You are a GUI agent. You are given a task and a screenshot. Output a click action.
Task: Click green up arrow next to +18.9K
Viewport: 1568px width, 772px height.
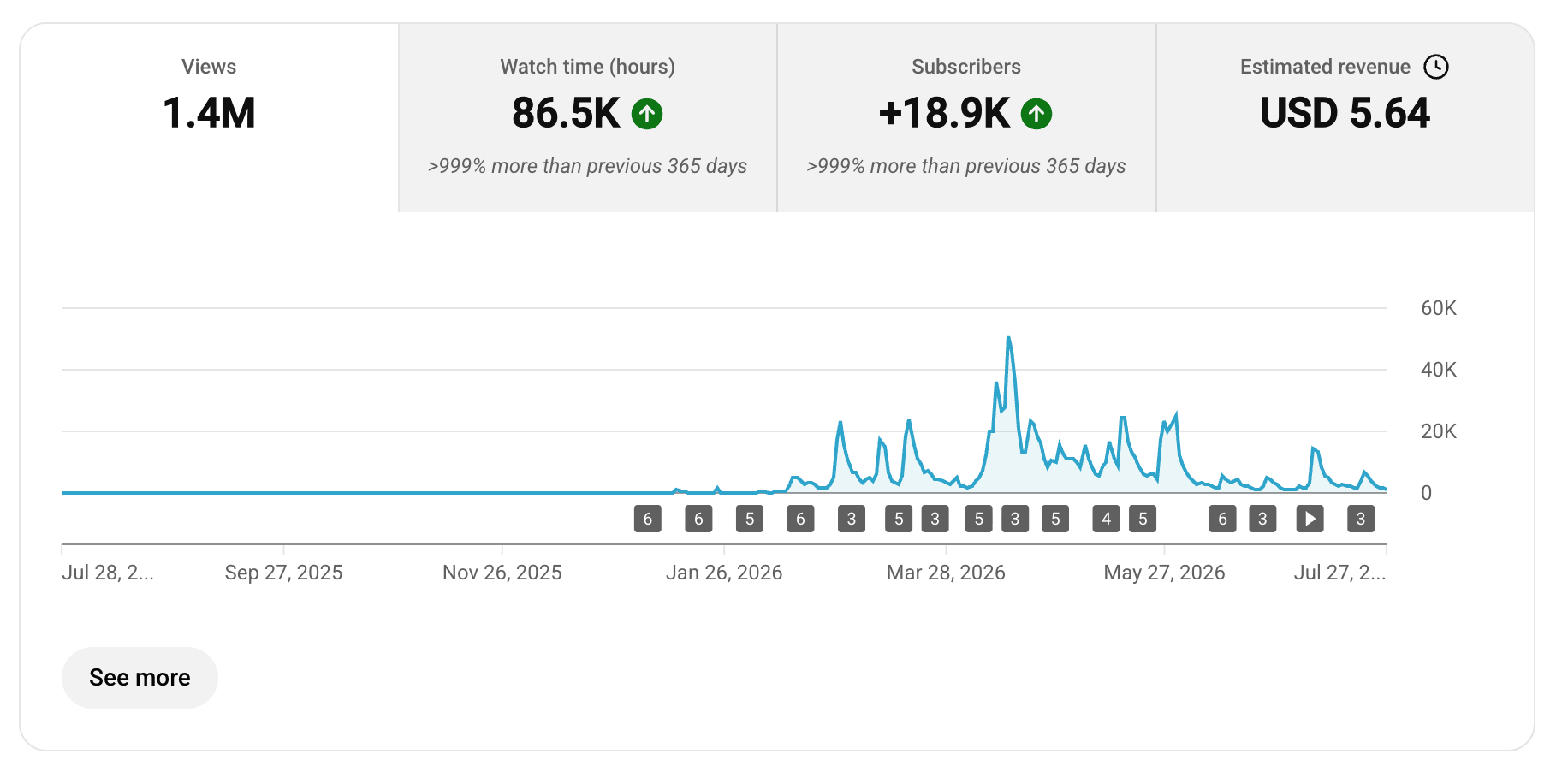click(1036, 114)
